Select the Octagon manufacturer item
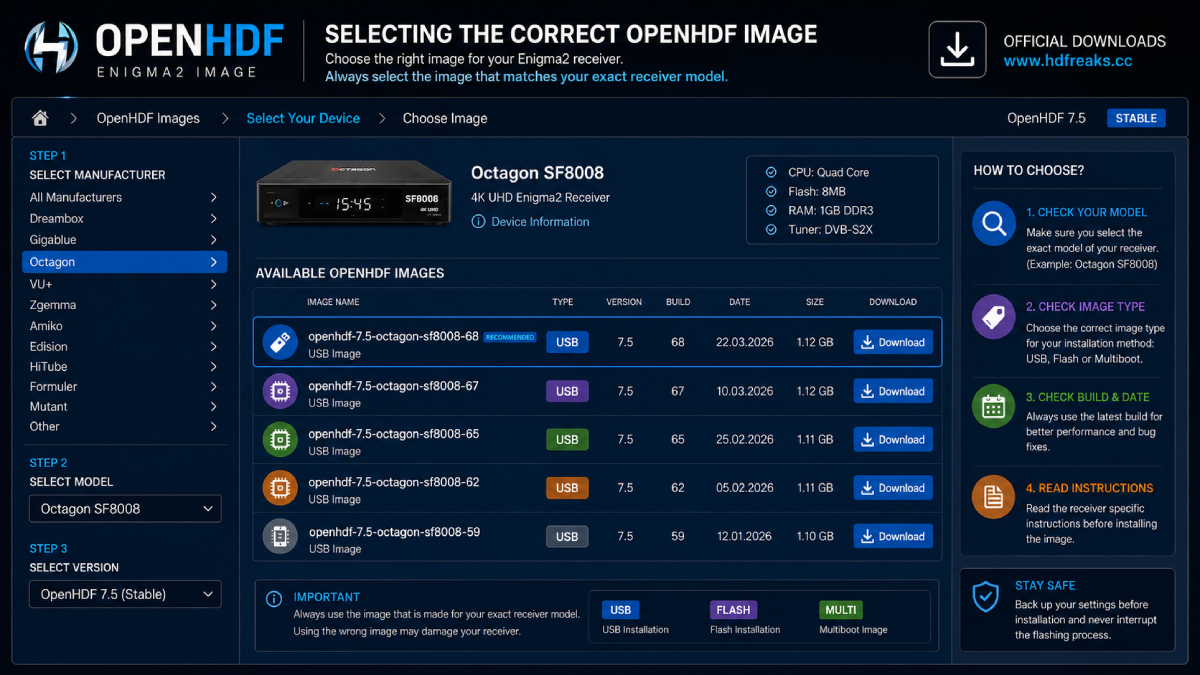The image size is (1200, 675). (x=124, y=262)
